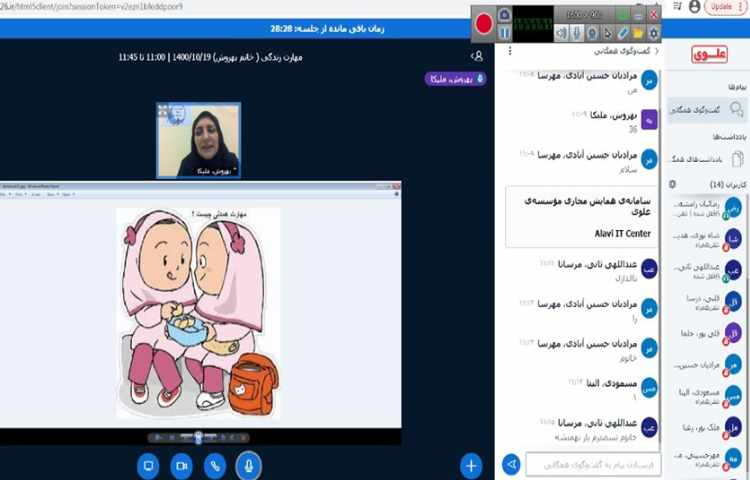Open the teacher's webcam video thumbnail
The image size is (750, 480).
coord(199,140)
